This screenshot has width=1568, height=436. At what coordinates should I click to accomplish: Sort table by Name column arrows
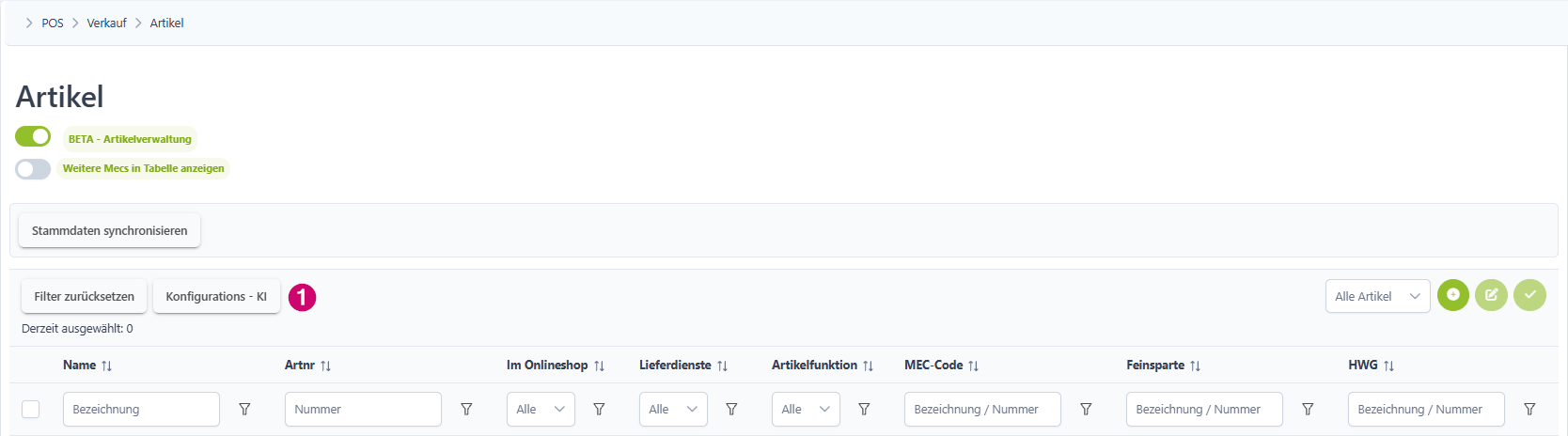coord(106,366)
